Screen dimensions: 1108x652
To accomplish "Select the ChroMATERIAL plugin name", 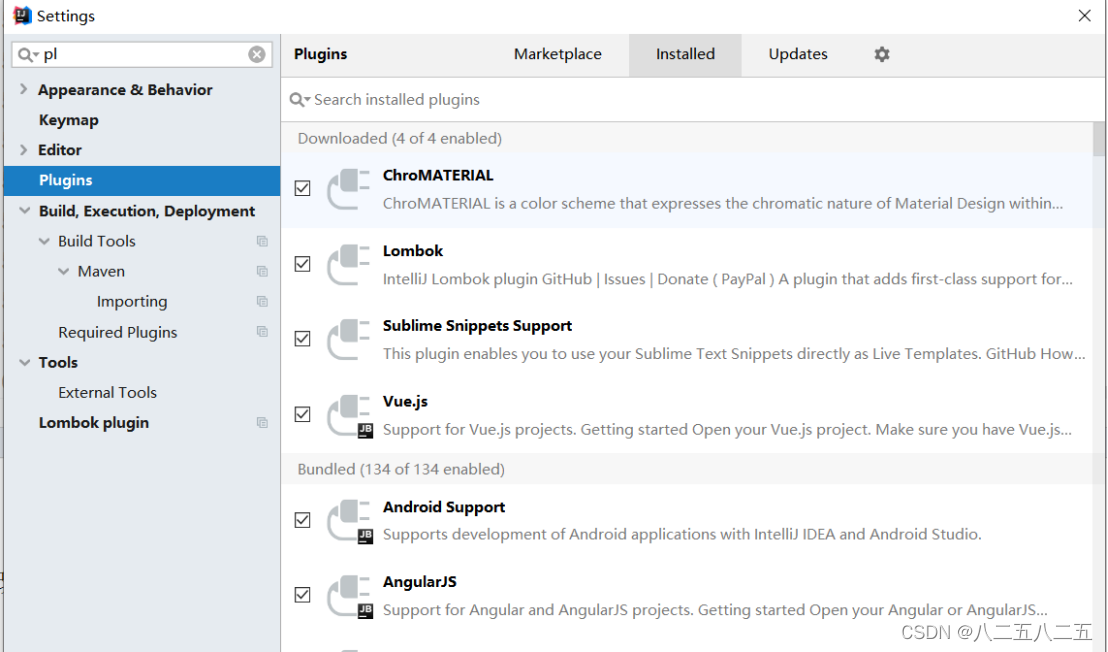I will pyautogui.click(x=438, y=175).
